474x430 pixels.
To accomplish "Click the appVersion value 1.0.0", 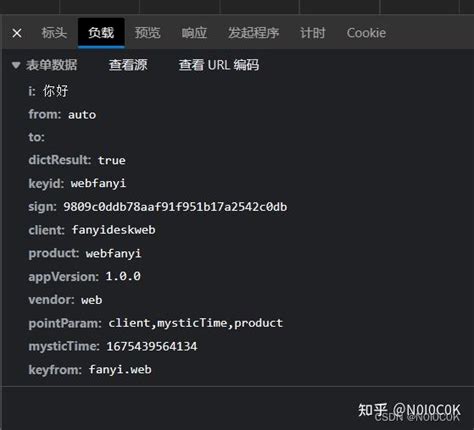I will pos(123,276).
